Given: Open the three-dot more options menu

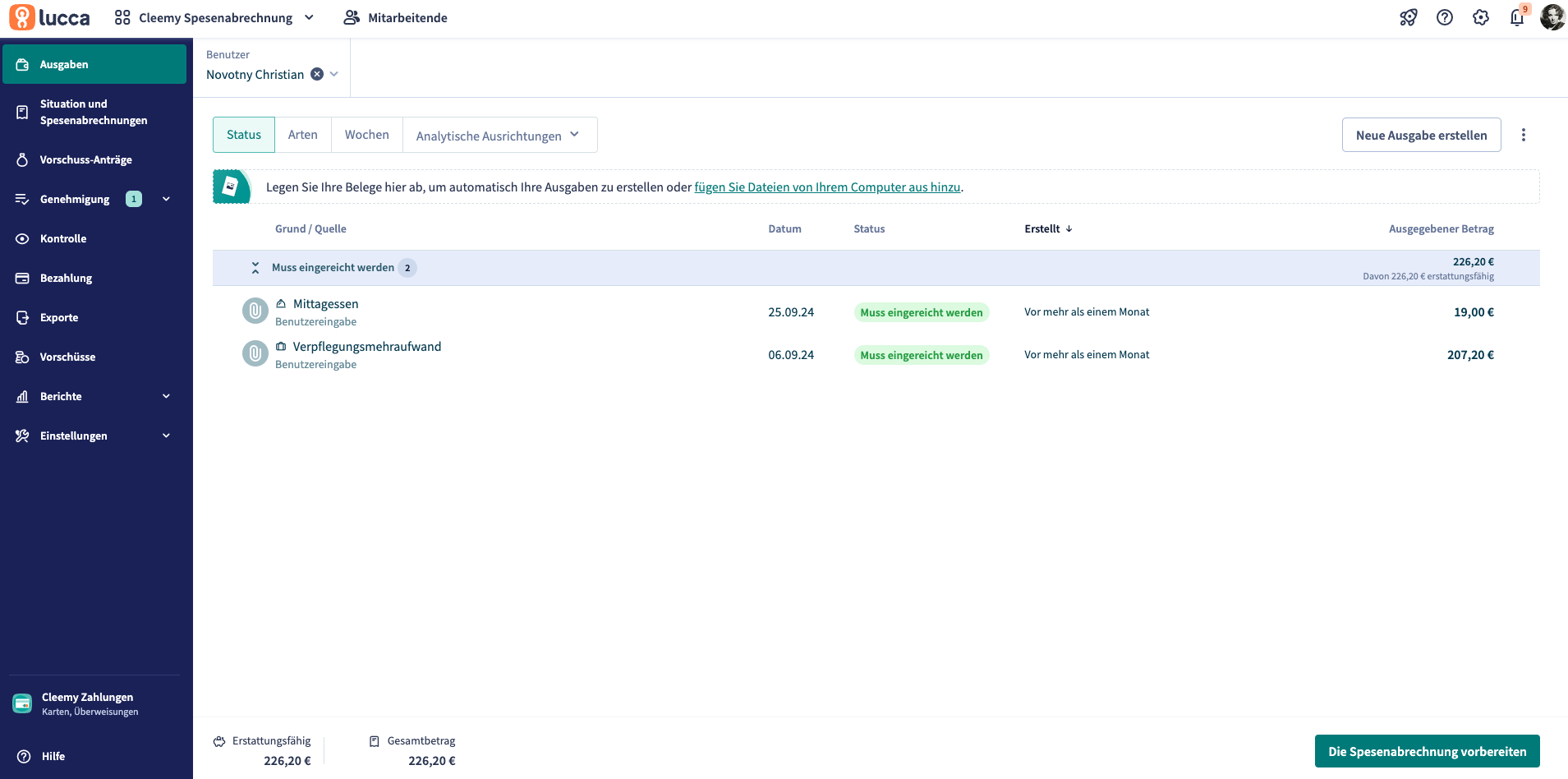Looking at the screenshot, I should [1523, 135].
